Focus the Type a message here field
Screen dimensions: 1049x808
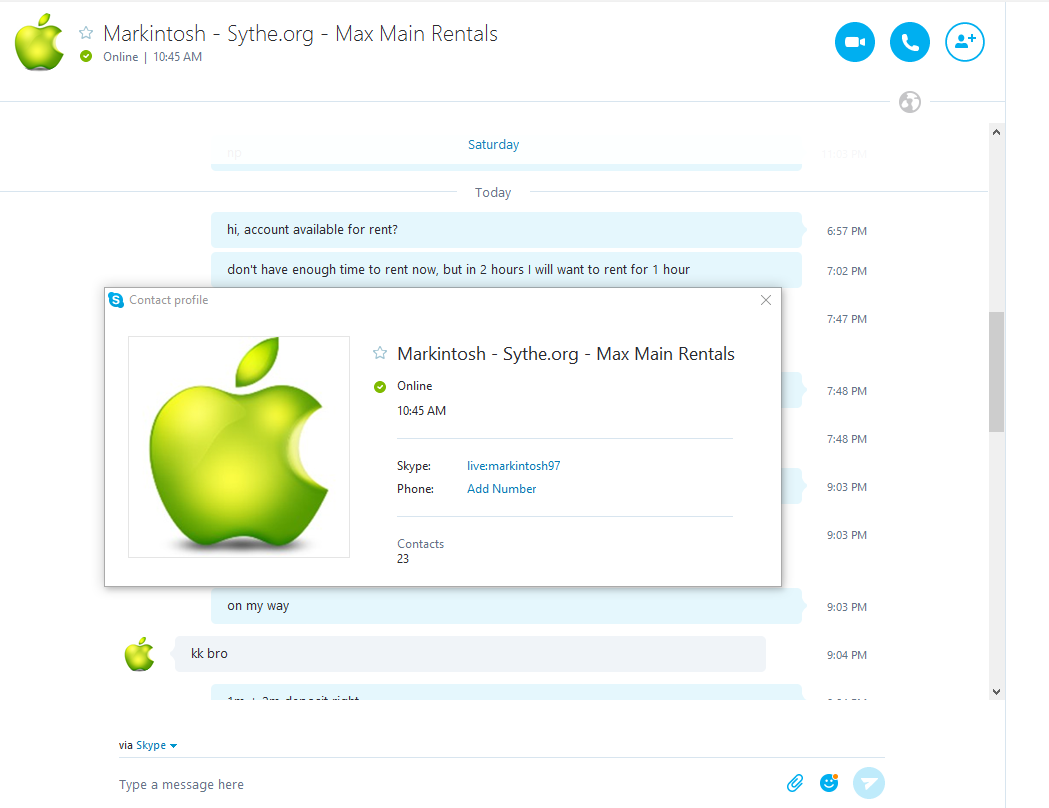(x=442, y=785)
